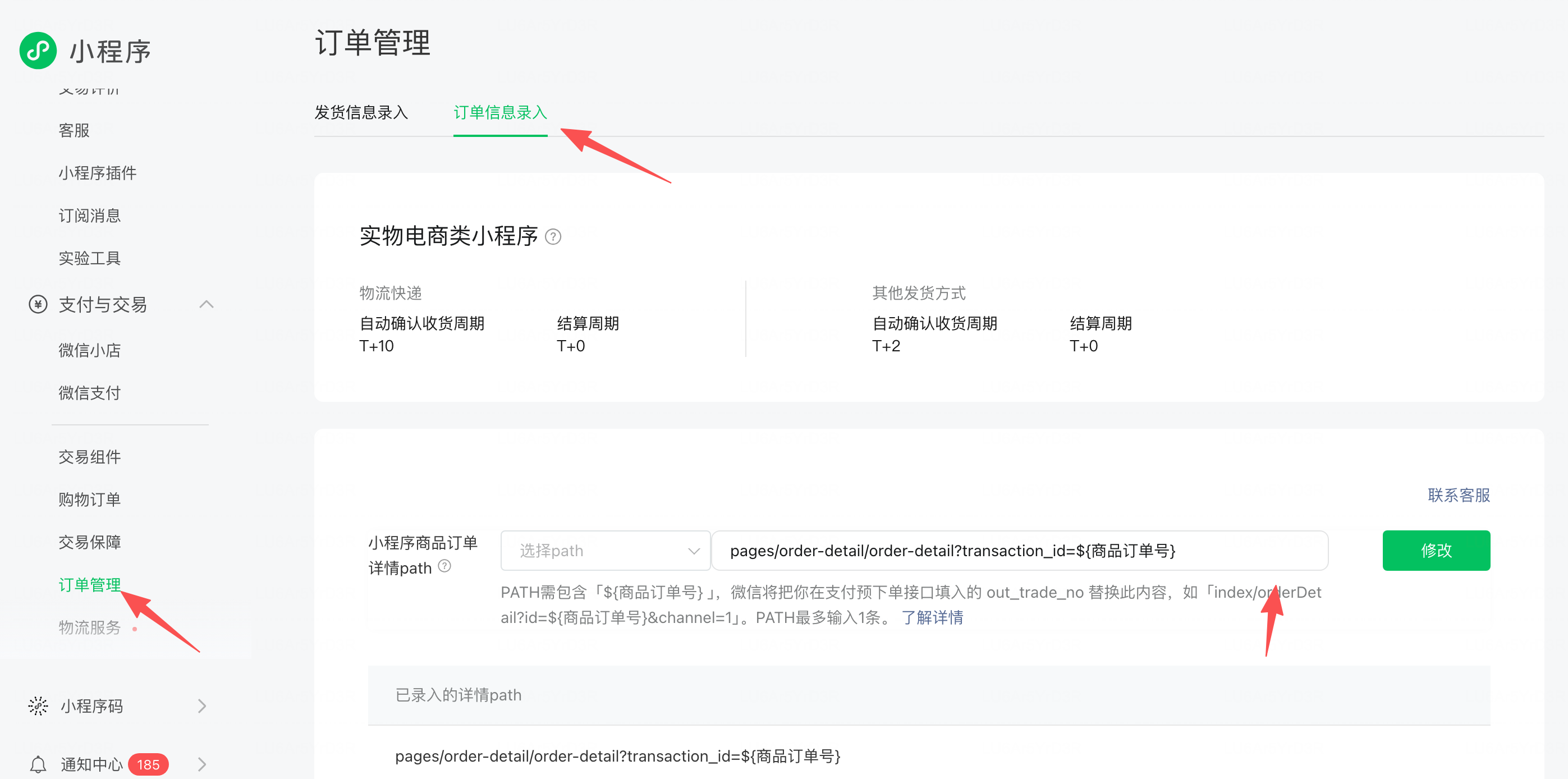Click the 支付与交易 yen icon

point(38,304)
